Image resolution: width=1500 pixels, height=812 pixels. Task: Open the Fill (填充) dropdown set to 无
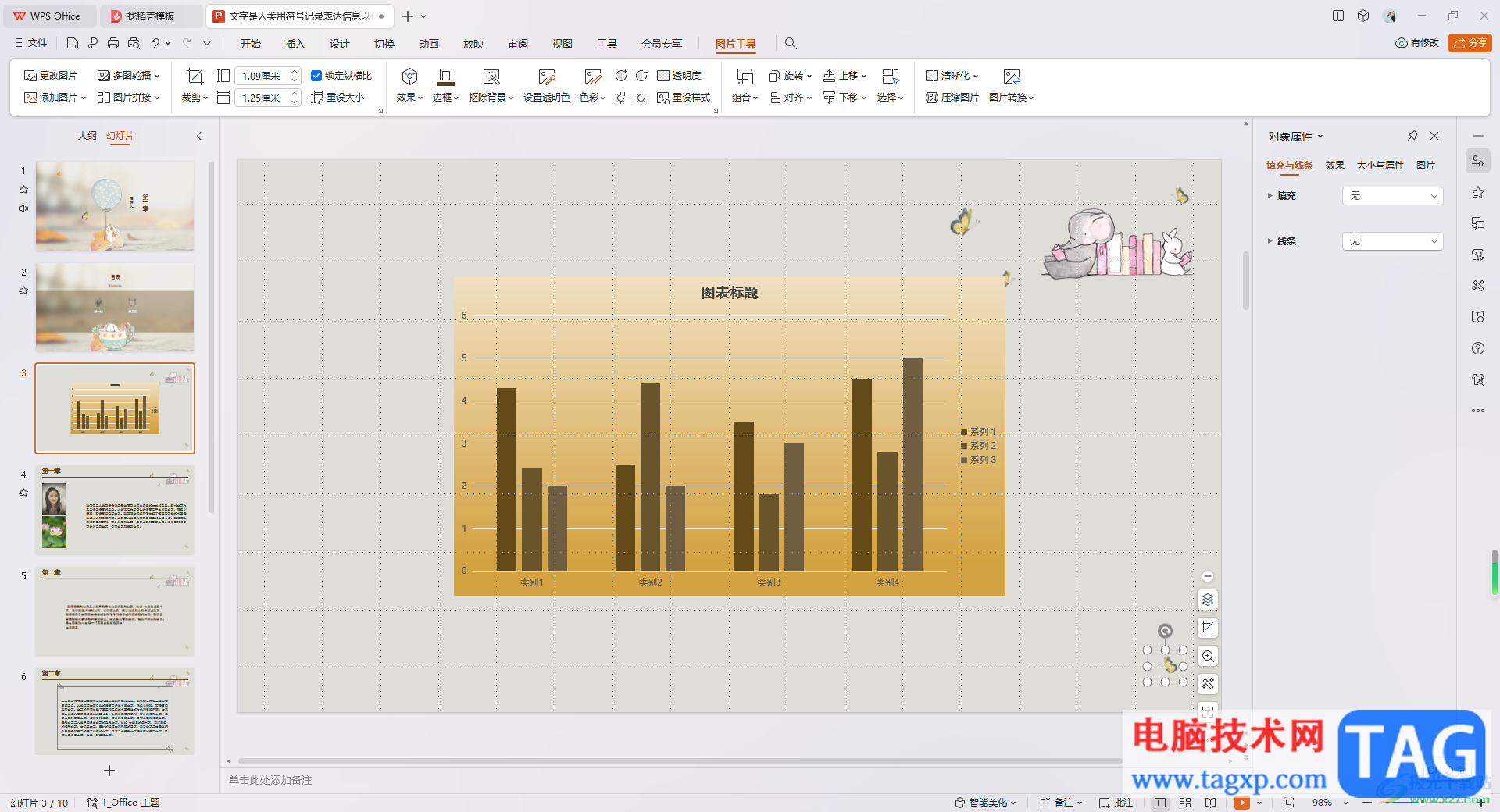pos(1392,196)
